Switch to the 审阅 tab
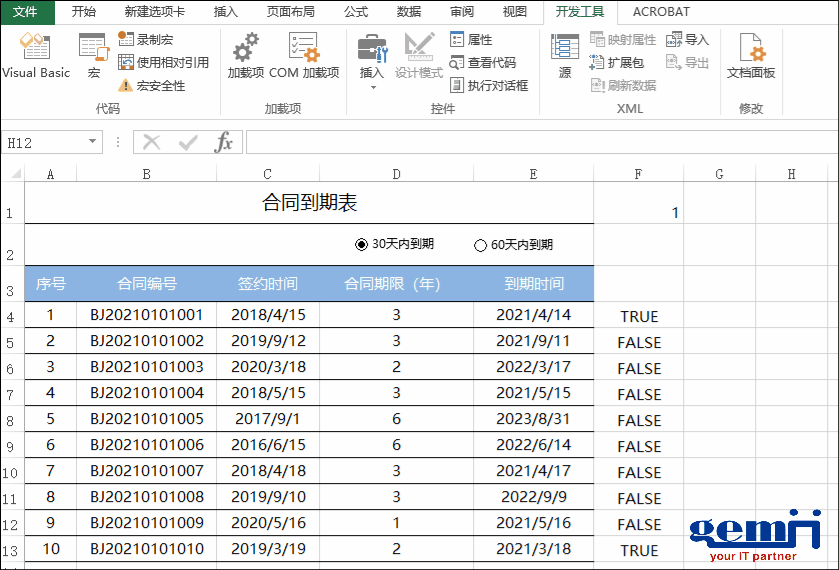 462,12
